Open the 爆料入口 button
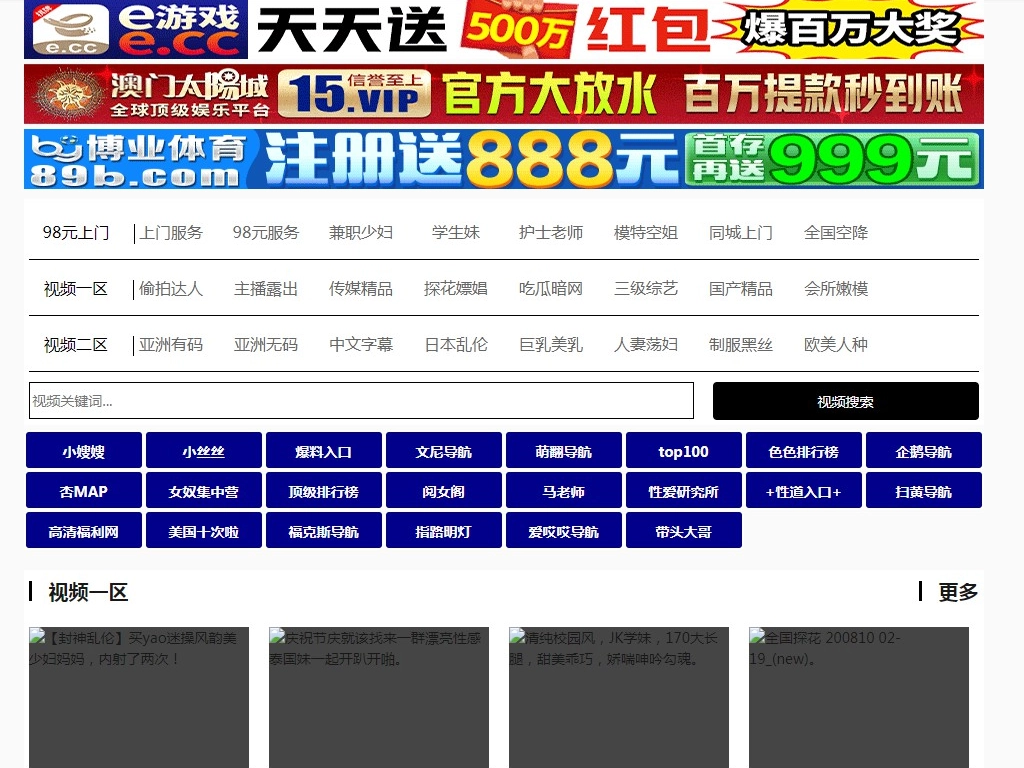Screen dimensions: 1024x768 pos(323,451)
